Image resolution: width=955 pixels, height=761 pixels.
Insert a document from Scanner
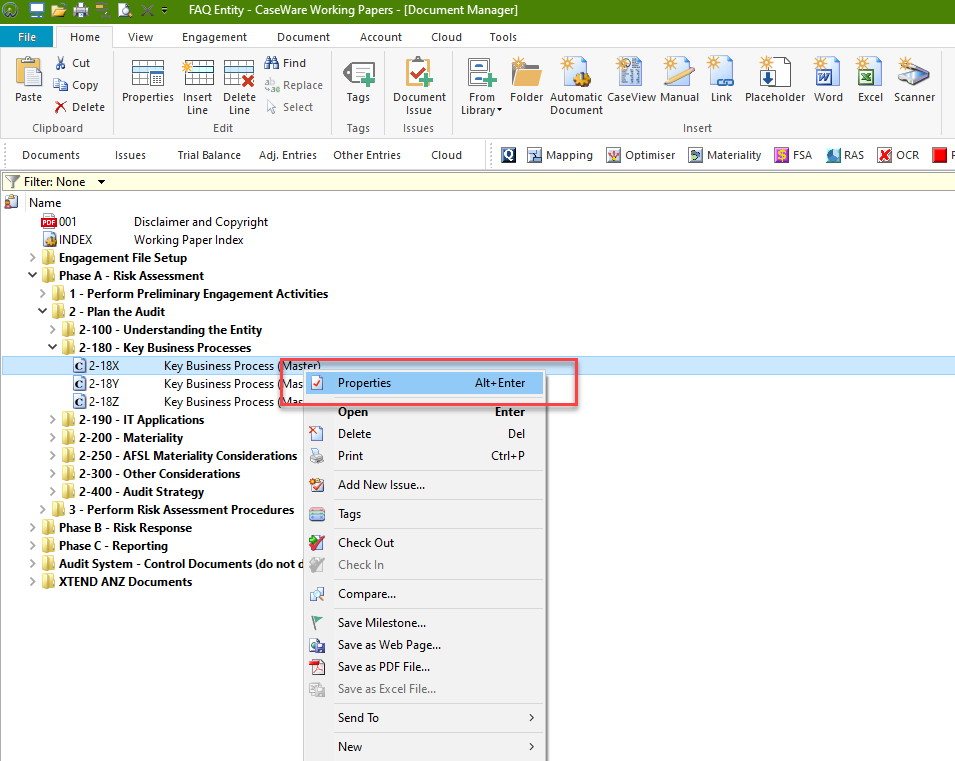[914, 80]
